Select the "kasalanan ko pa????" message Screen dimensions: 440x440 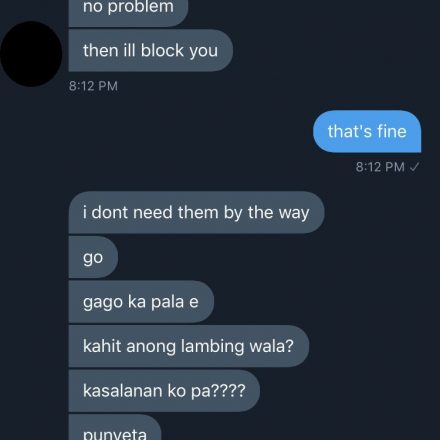[x=164, y=391]
